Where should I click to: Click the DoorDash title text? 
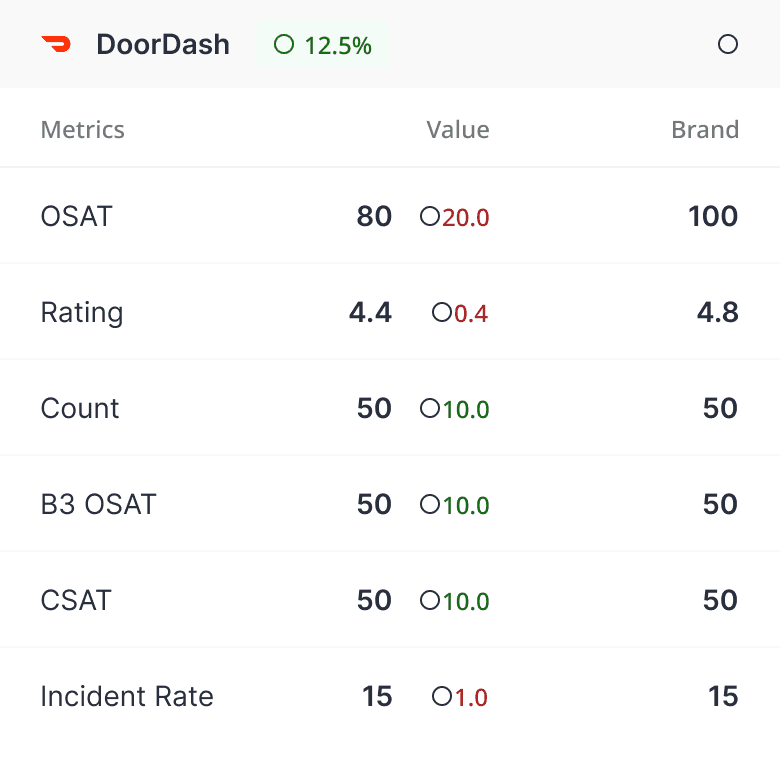click(163, 45)
